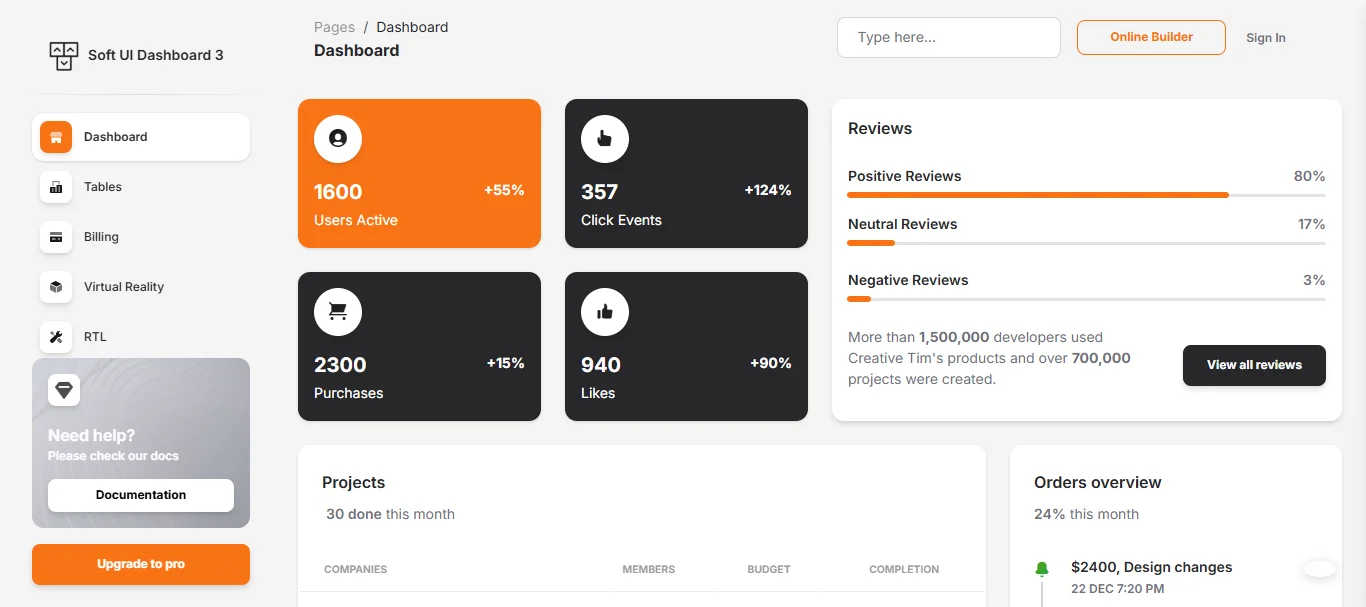Image resolution: width=1366 pixels, height=607 pixels.
Task: Flip the toggle next to Design changes order
Action: tap(1319, 568)
